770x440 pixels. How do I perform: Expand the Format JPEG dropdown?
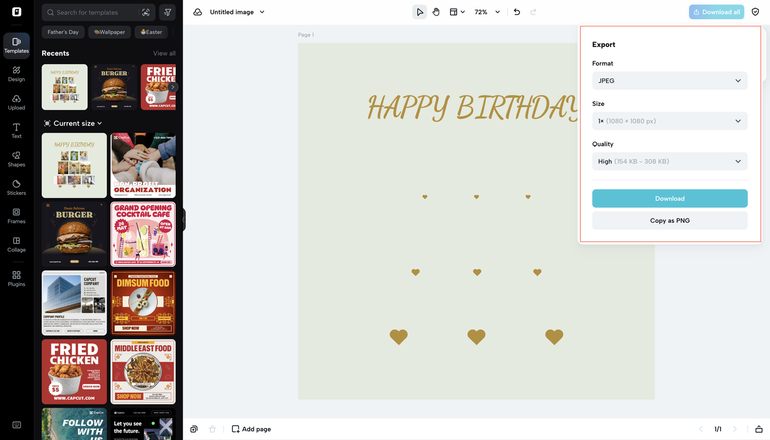tap(669, 80)
